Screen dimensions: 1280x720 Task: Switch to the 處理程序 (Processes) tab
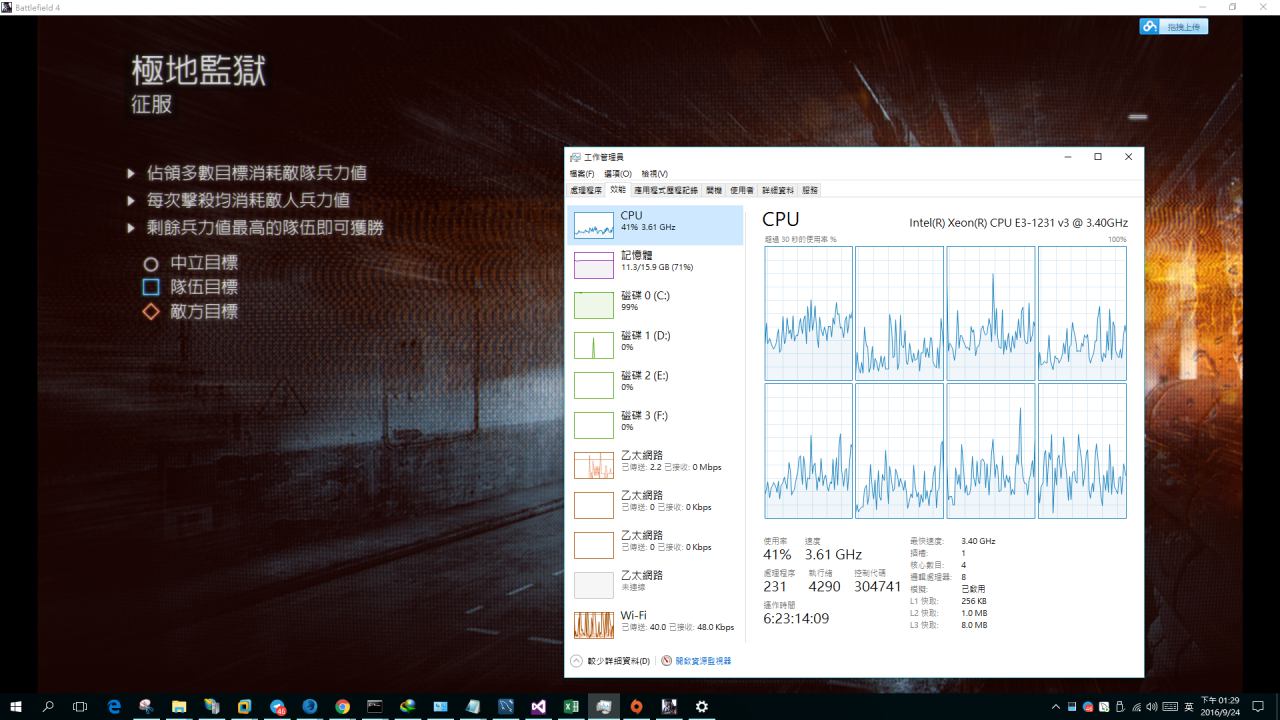pyautogui.click(x=586, y=190)
